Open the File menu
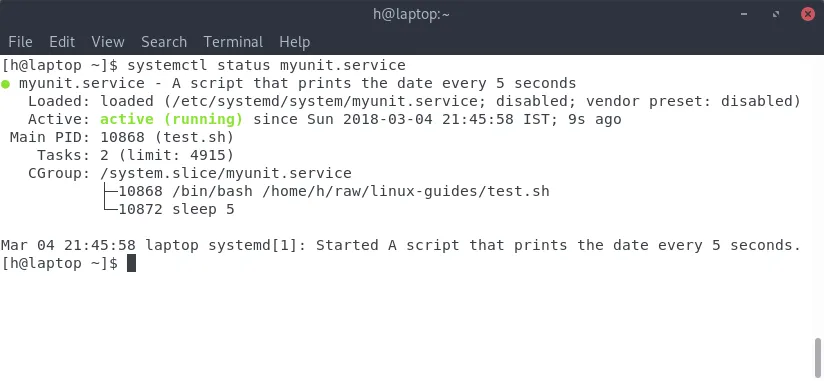 pyautogui.click(x=20, y=42)
